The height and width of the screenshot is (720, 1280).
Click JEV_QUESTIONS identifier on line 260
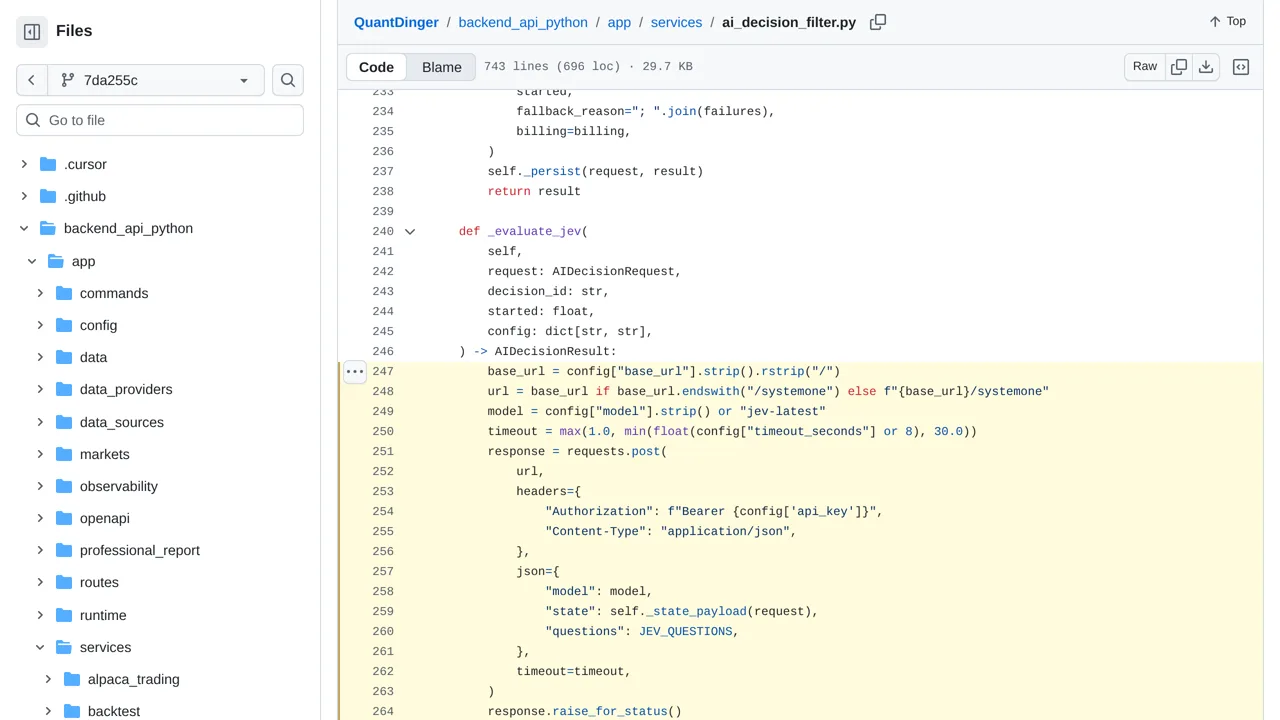(686, 631)
